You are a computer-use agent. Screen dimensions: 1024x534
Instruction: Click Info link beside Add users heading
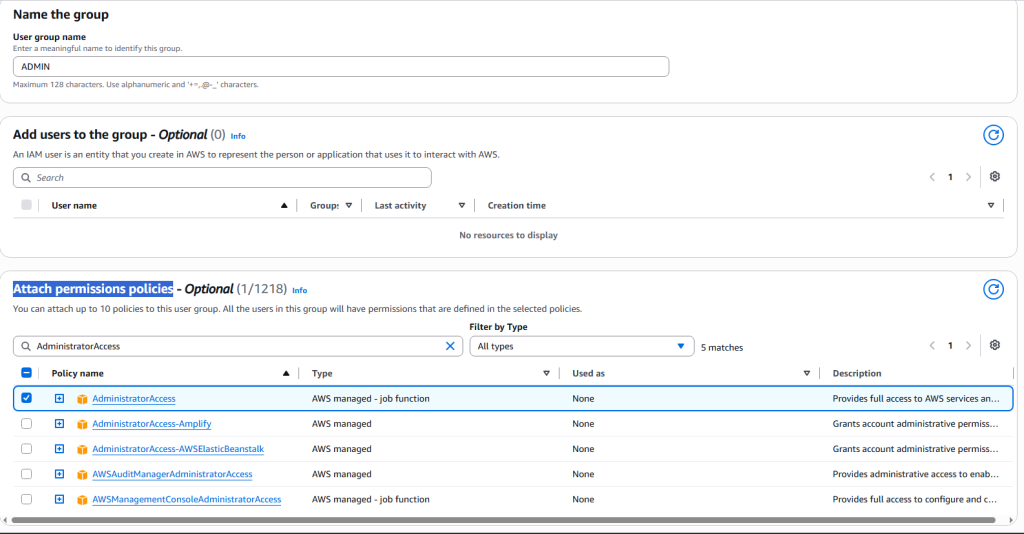(x=238, y=136)
